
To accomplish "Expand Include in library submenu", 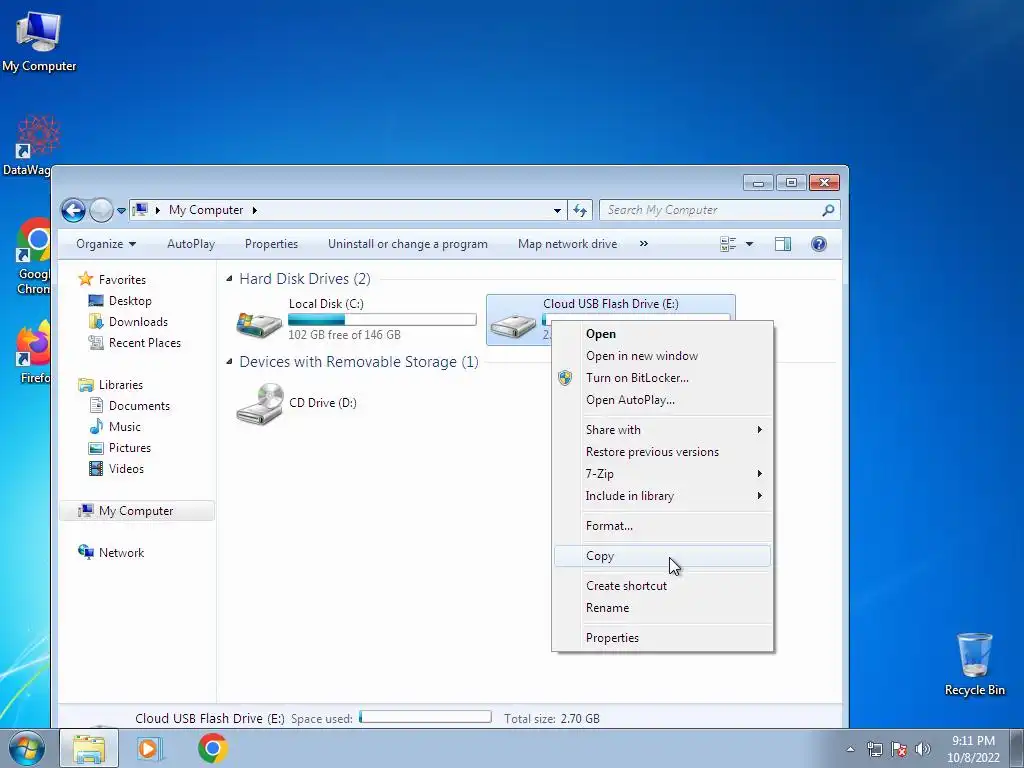I will coord(662,496).
